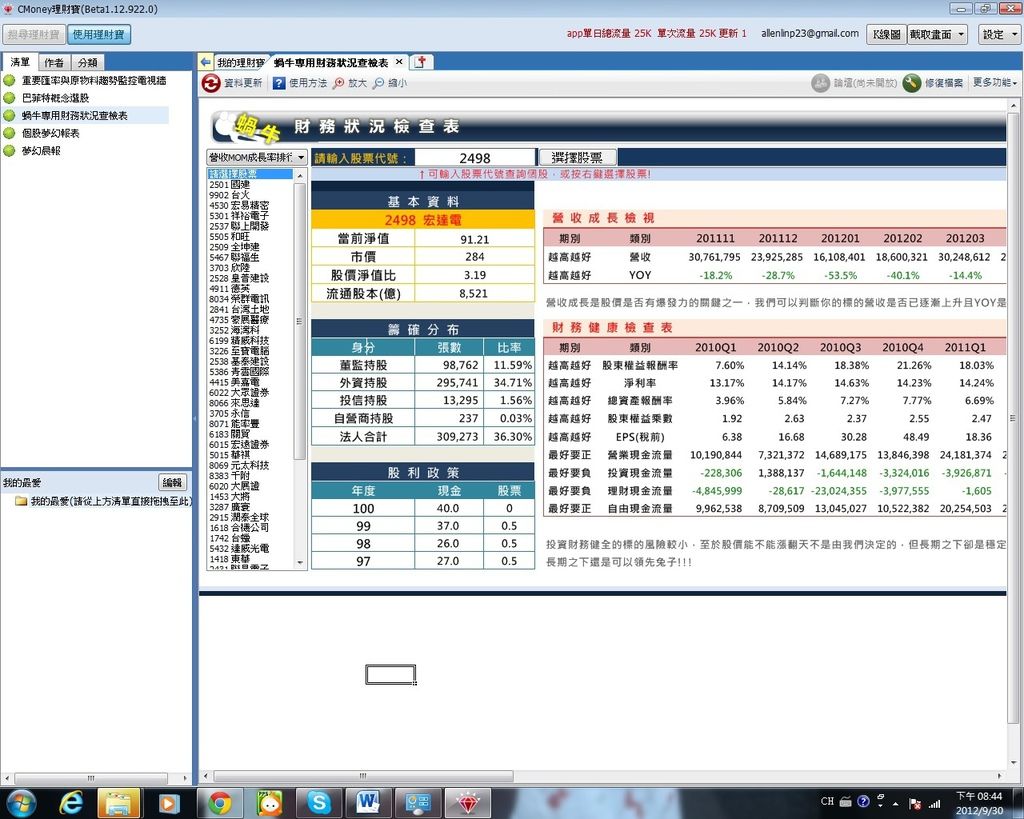Click the folder icon of 我的最愛
1024x819 pixels.
(21, 501)
